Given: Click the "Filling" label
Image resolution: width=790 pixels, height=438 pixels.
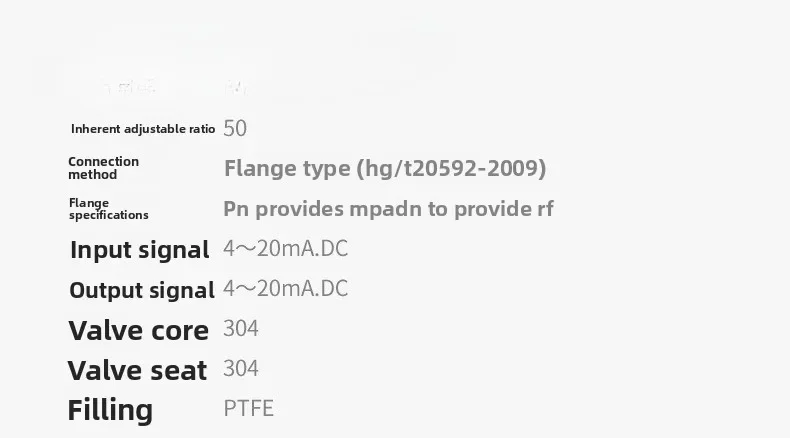Looking at the screenshot, I should [x=110, y=411].
